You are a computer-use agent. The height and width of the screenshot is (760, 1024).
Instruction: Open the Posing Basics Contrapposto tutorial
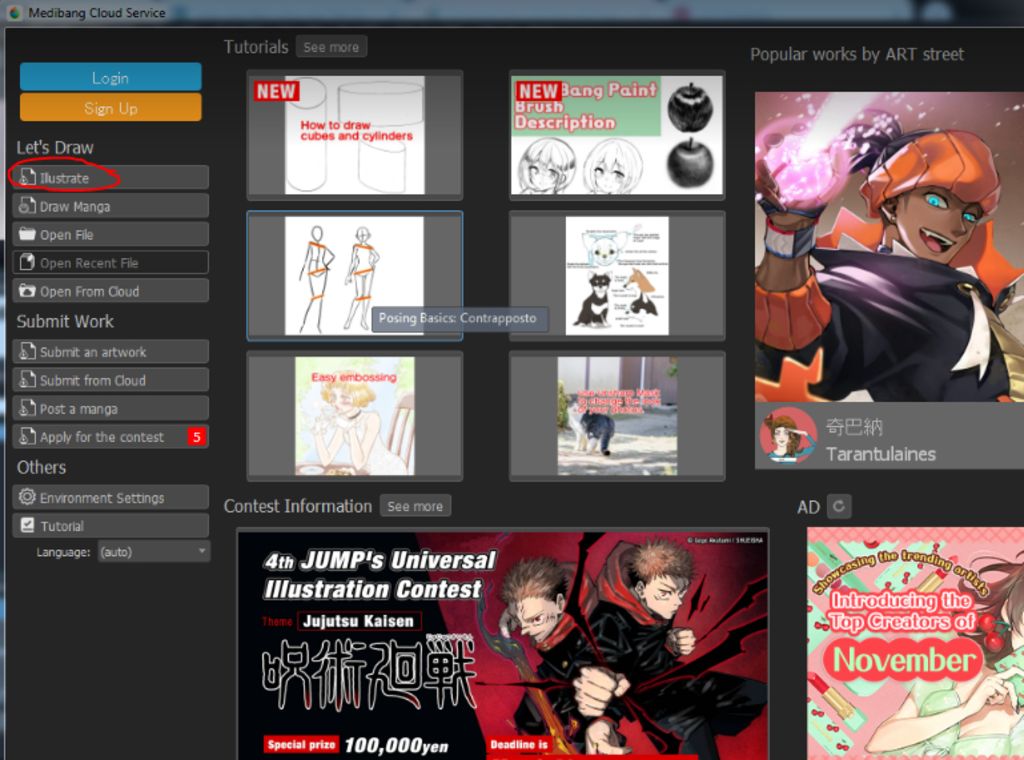coord(355,276)
